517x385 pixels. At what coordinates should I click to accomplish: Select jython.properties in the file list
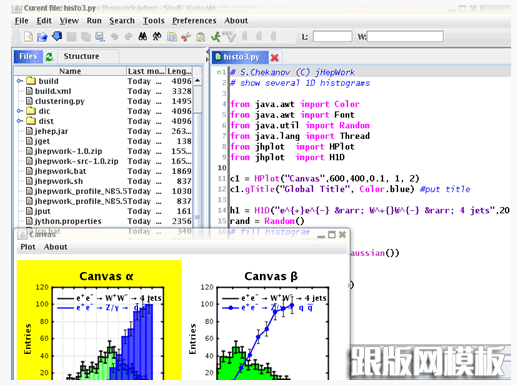68,221
